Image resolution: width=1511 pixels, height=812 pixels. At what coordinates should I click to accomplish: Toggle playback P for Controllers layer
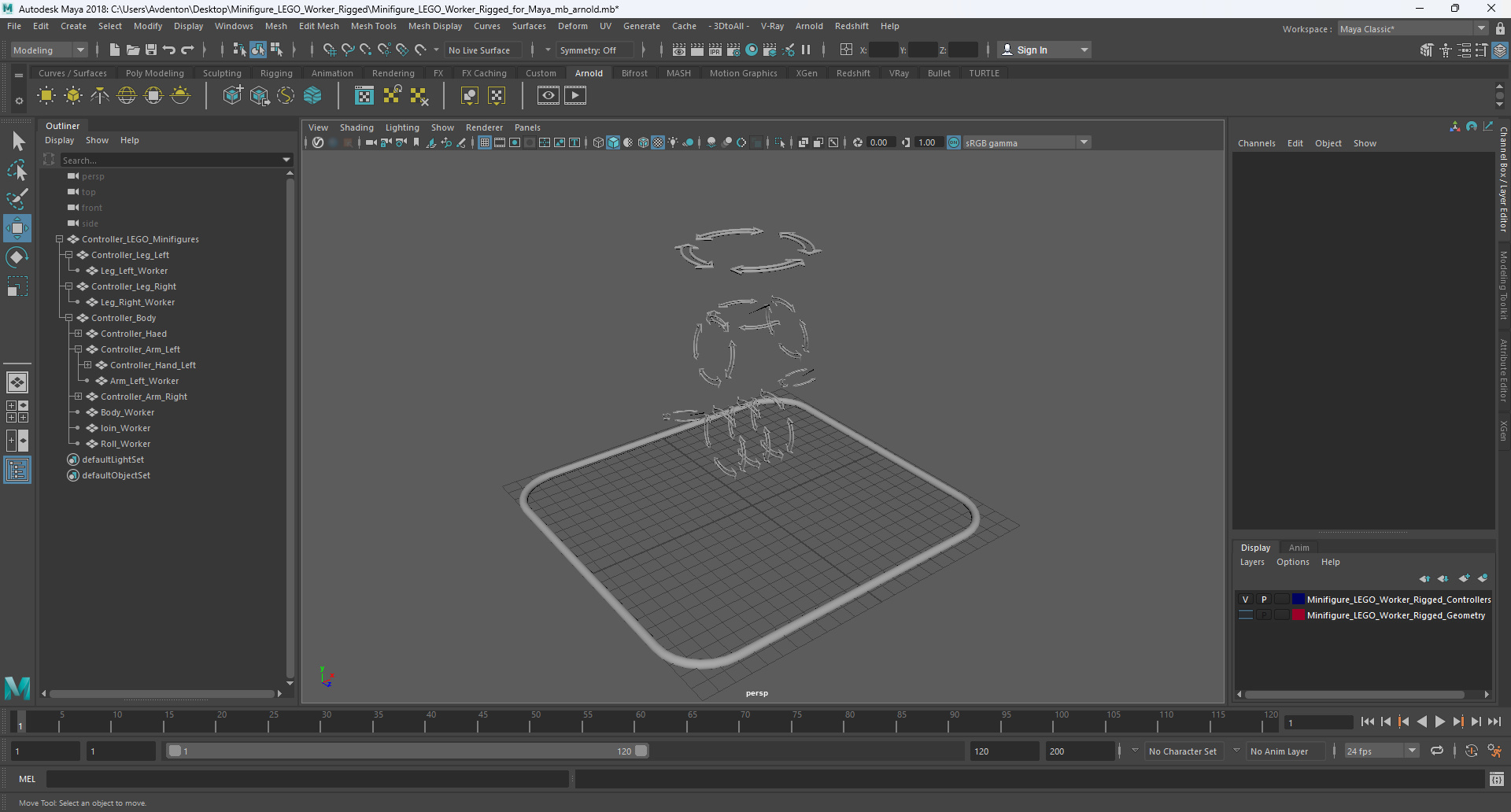point(1264,600)
